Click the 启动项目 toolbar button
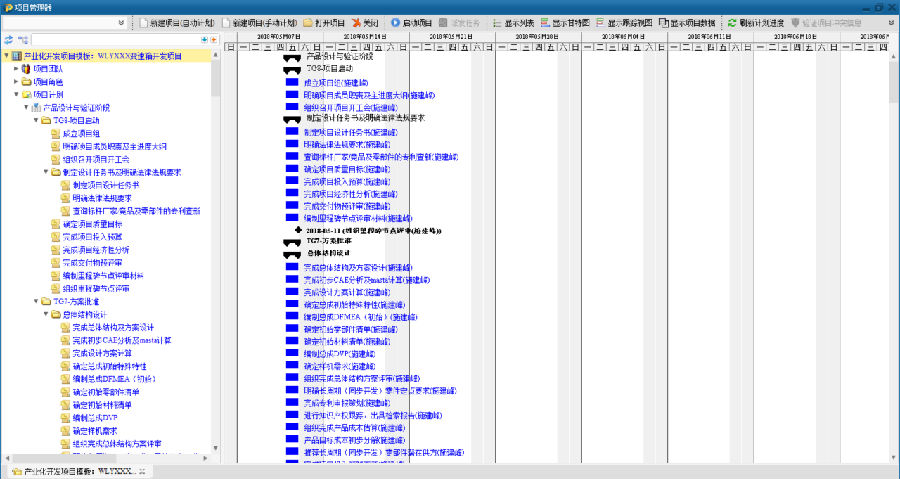Viewport: 900px width, 479px height. pos(412,23)
